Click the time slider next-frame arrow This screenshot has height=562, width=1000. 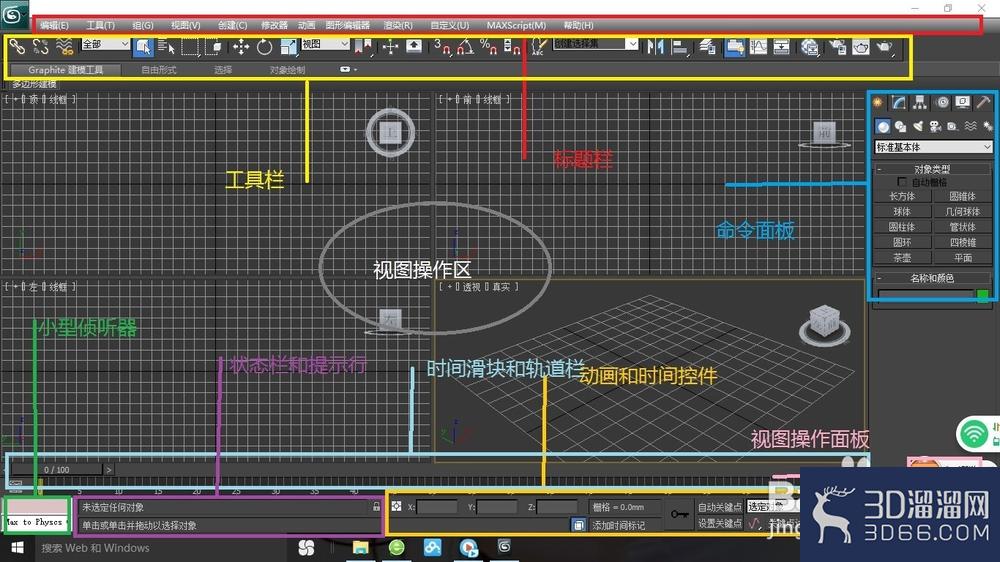(109, 470)
